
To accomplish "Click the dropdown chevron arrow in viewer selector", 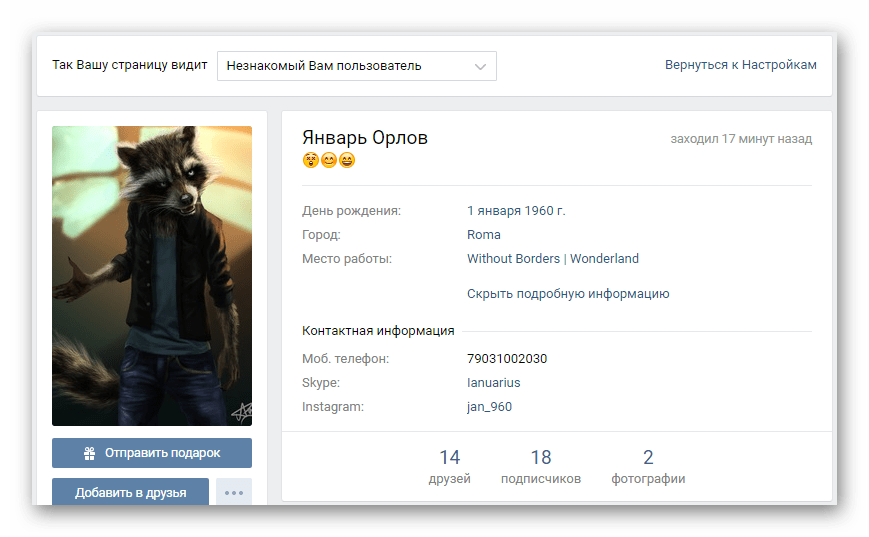I will [x=480, y=67].
